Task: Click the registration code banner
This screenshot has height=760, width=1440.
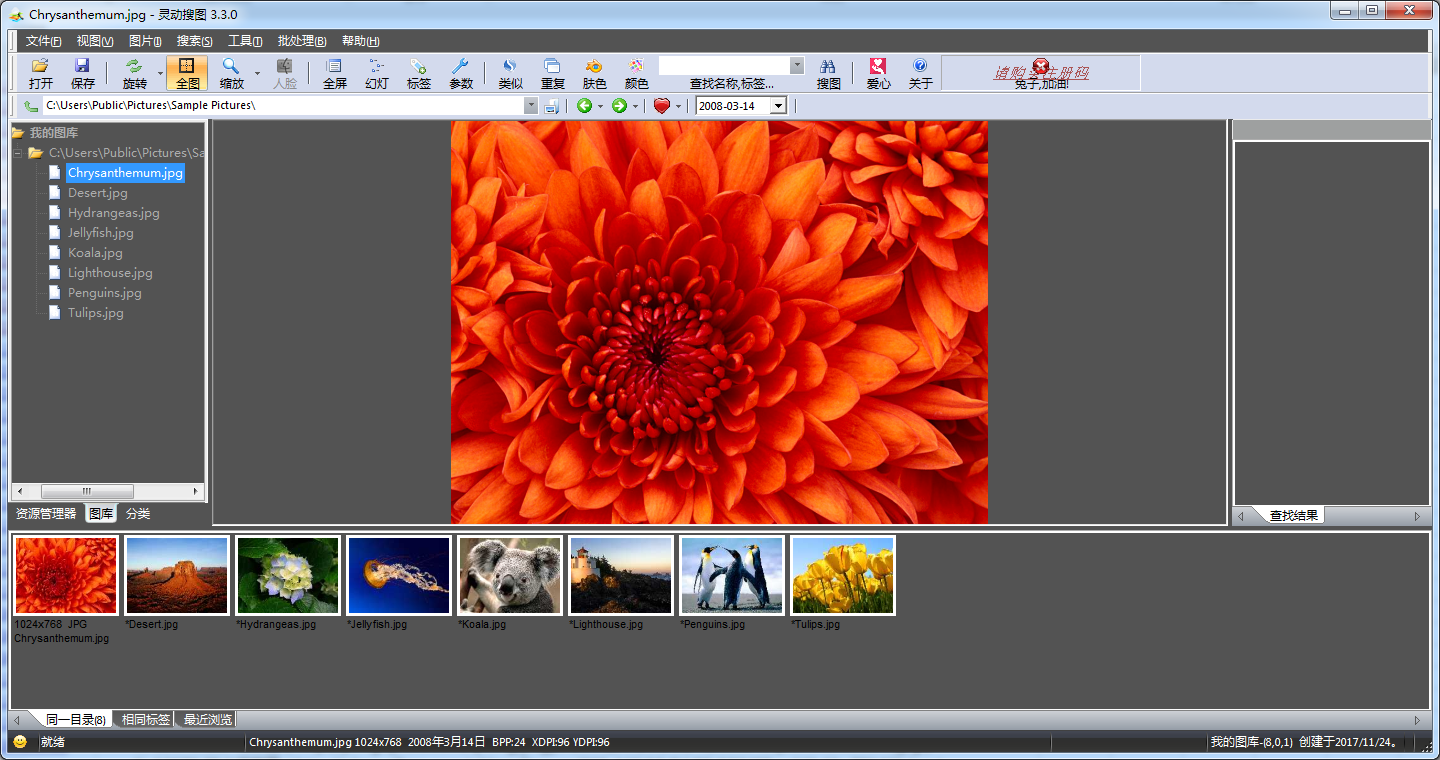Action: pos(1041,73)
